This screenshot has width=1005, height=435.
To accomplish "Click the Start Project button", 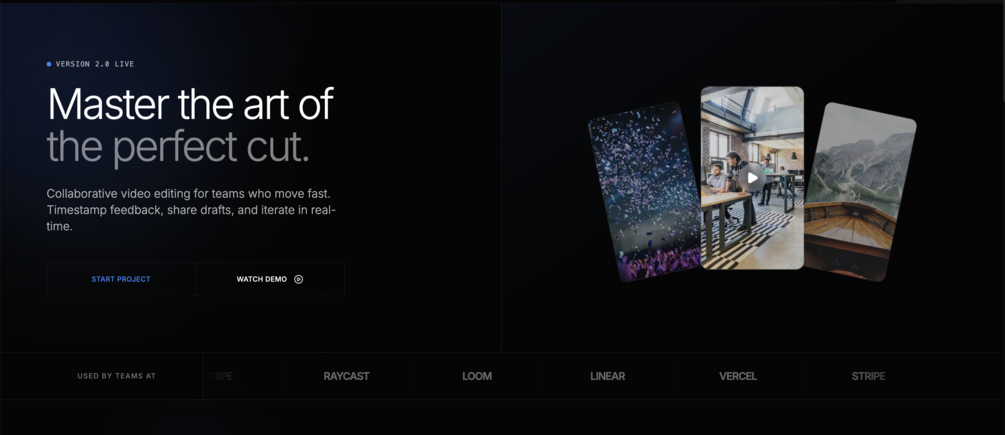I will [x=121, y=279].
